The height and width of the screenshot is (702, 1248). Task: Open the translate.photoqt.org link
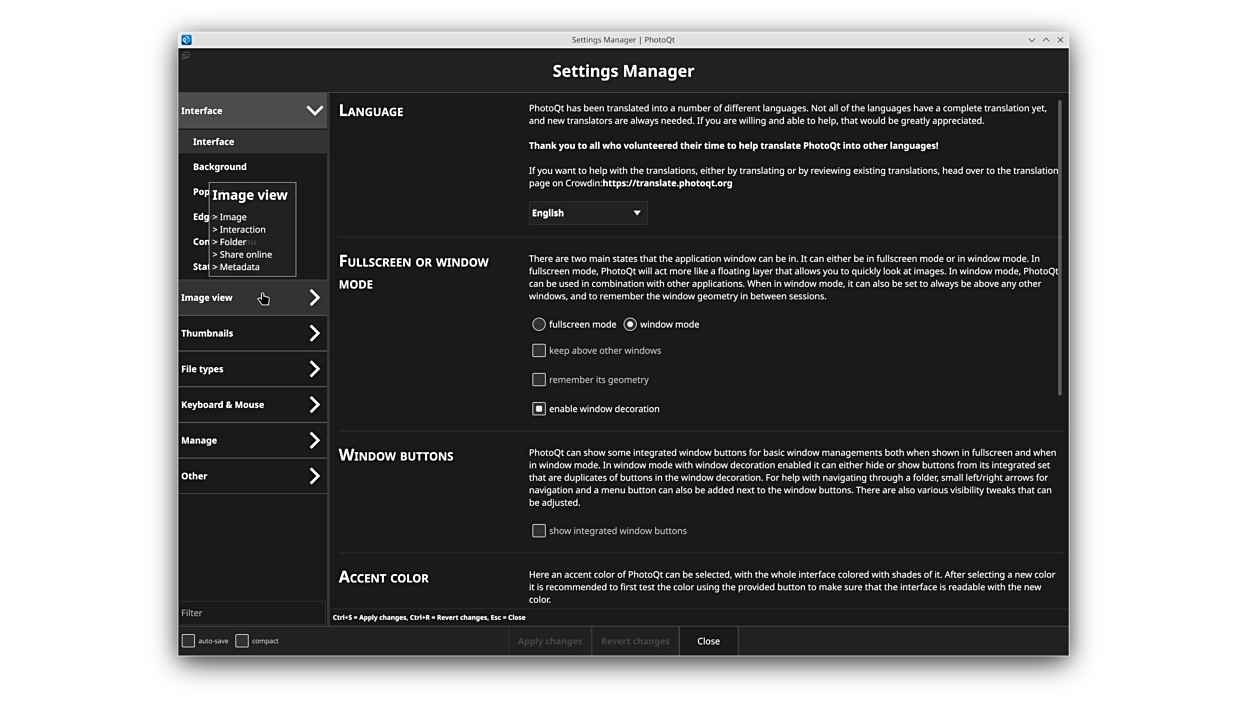pyautogui.click(x=667, y=183)
